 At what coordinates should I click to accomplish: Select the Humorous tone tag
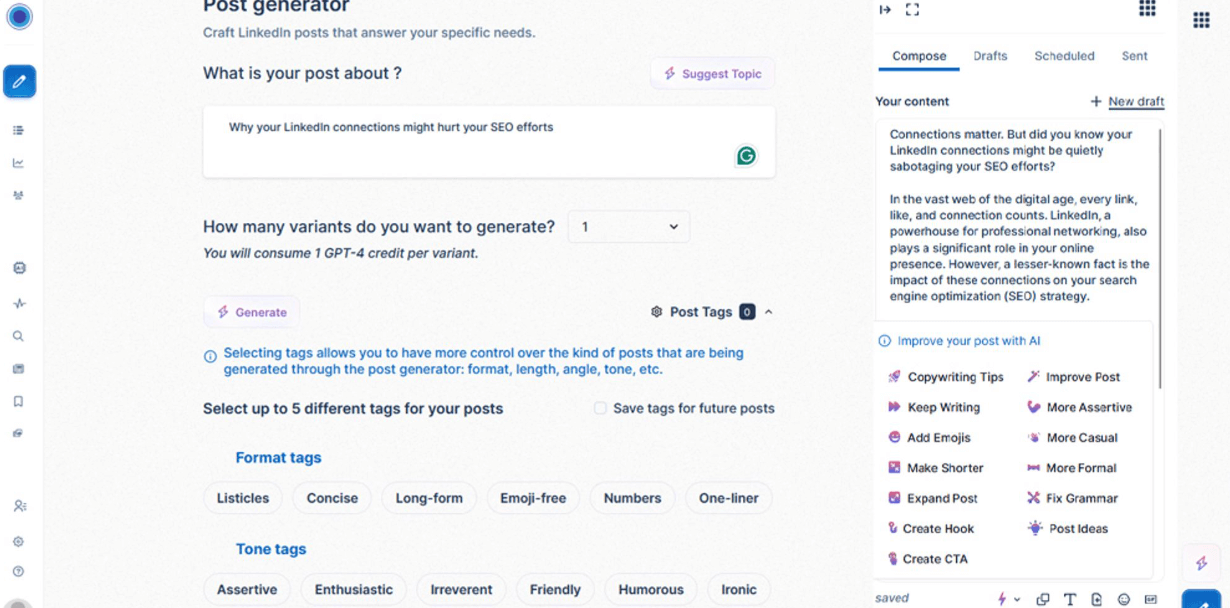tap(651, 589)
